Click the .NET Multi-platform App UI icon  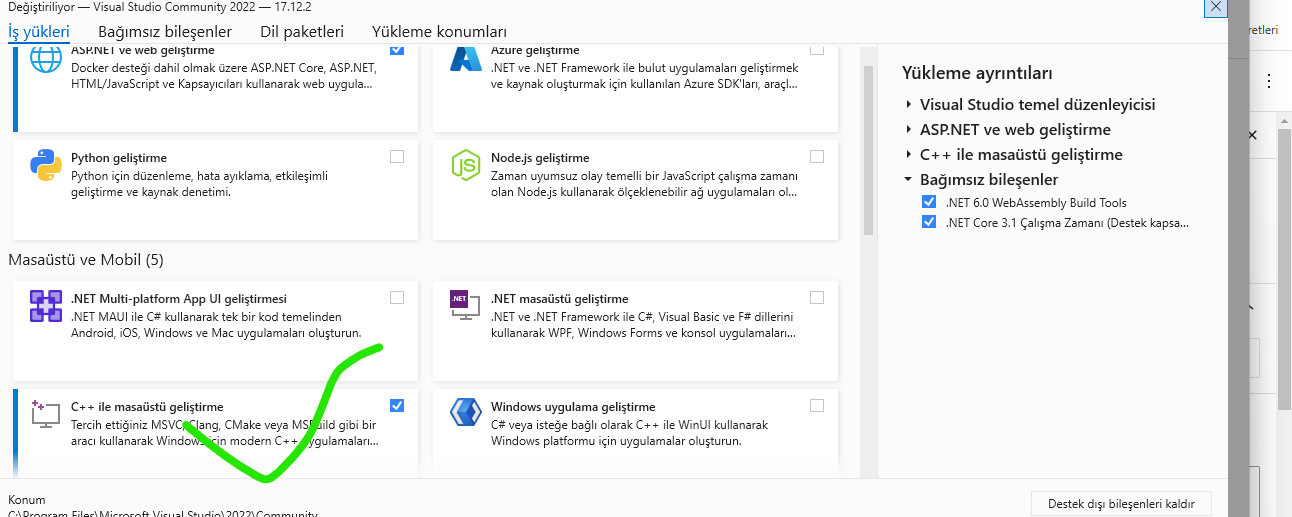pos(46,306)
